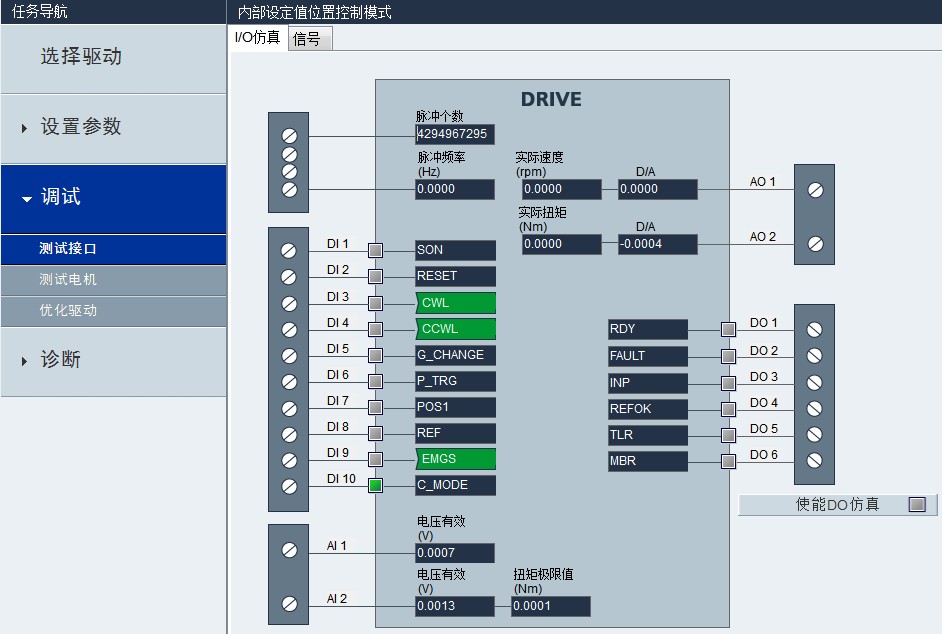Click the SON signal box

(455, 250)
